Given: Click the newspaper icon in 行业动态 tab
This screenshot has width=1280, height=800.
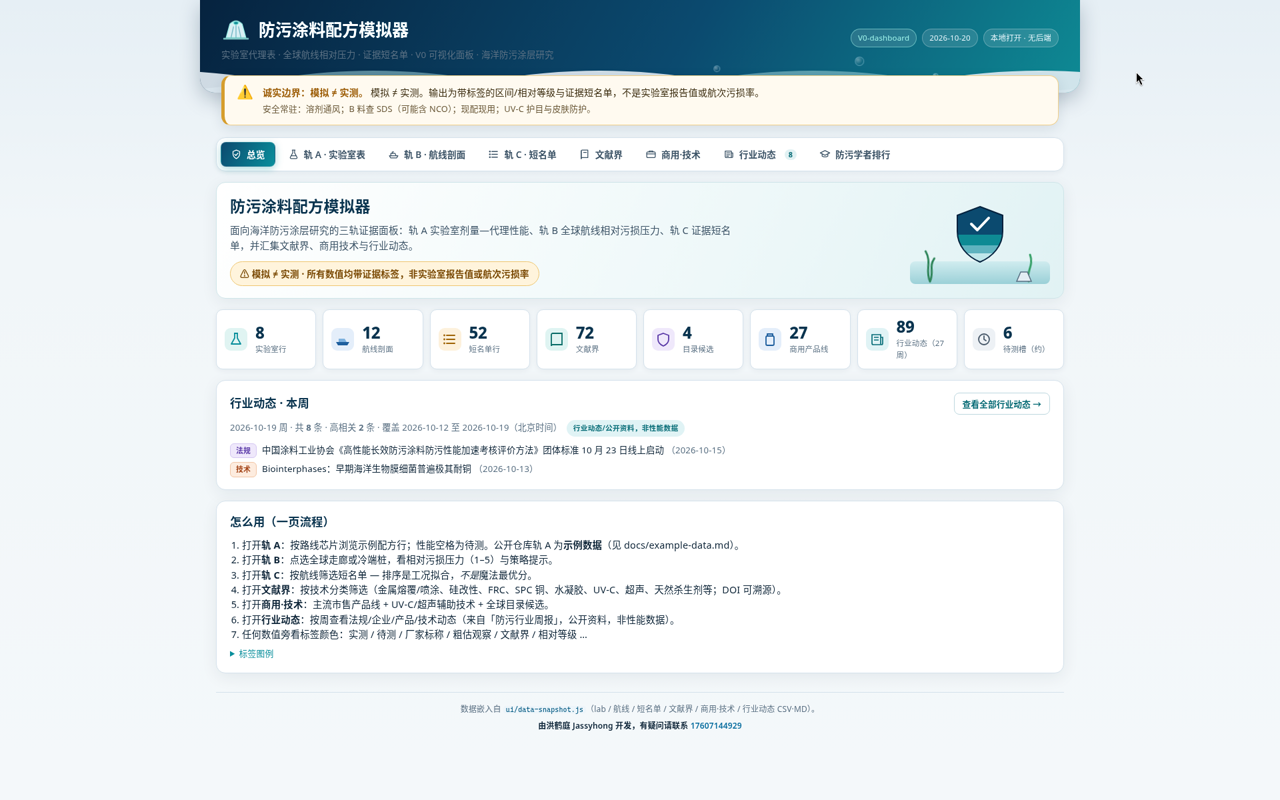Looking at the screenshot, I should [729, 155].
